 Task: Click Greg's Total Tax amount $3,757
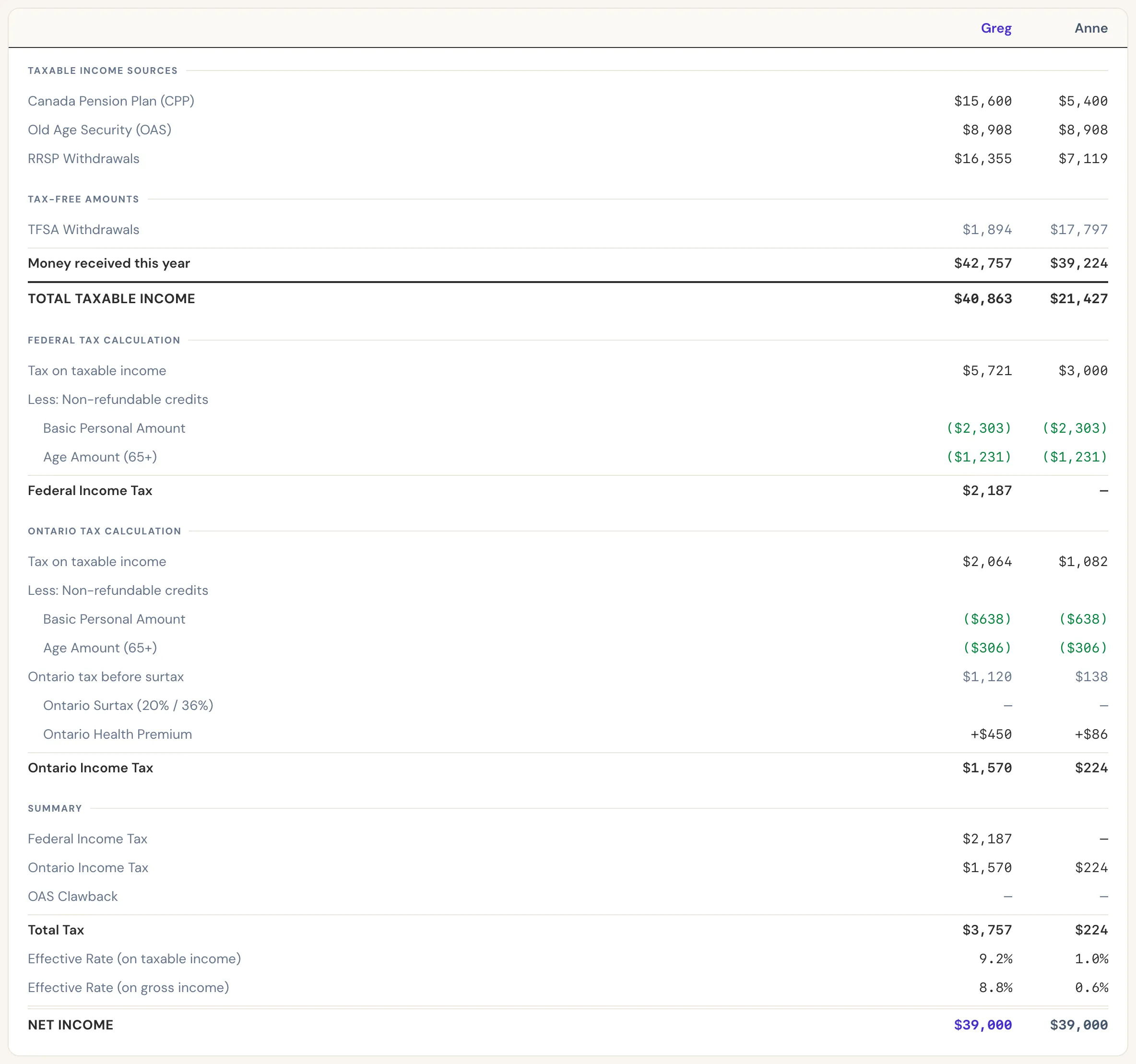tap(987, 930)
